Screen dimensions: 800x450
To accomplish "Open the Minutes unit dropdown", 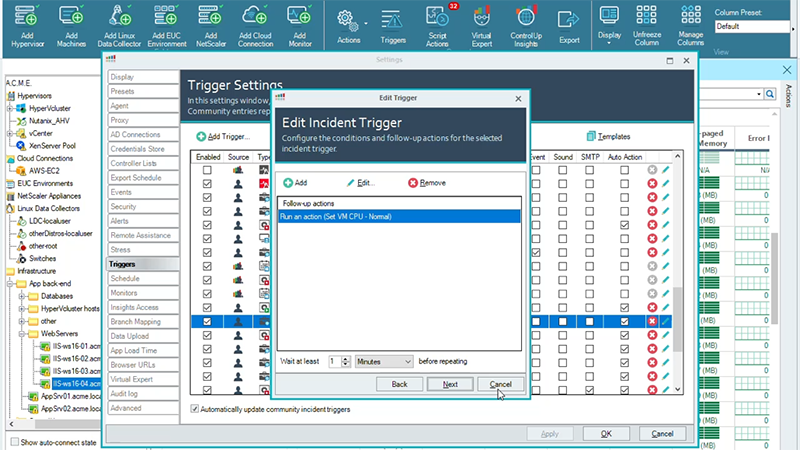I will pos(384,361).
